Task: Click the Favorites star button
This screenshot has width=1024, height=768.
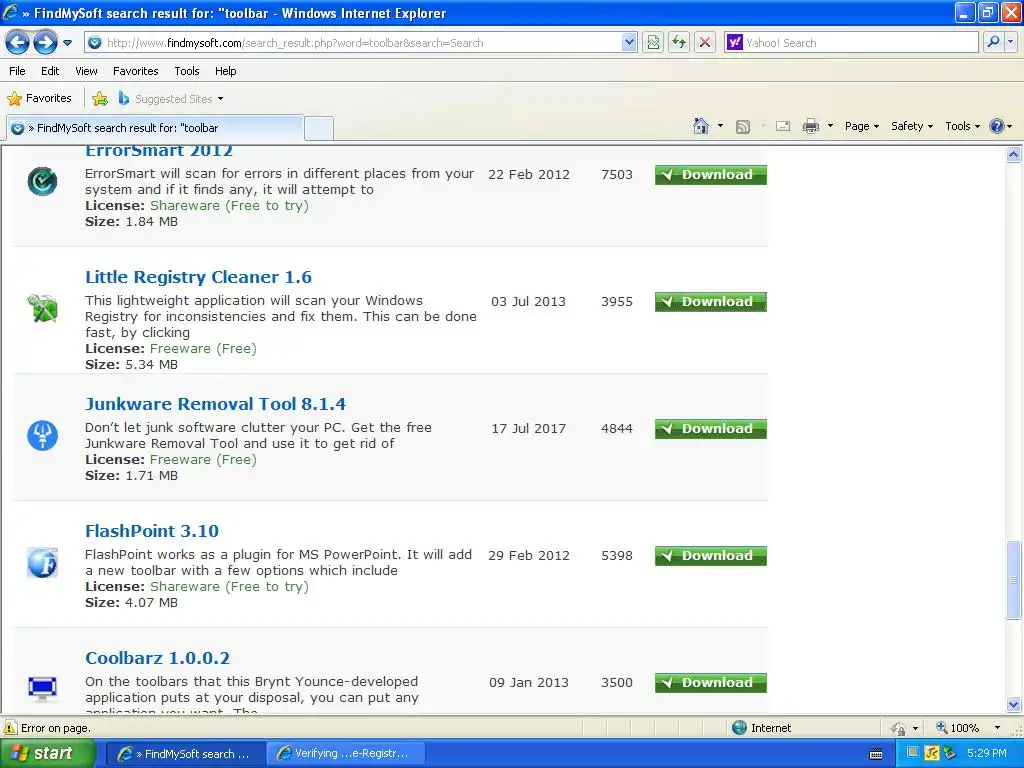Action: (39, 99)
